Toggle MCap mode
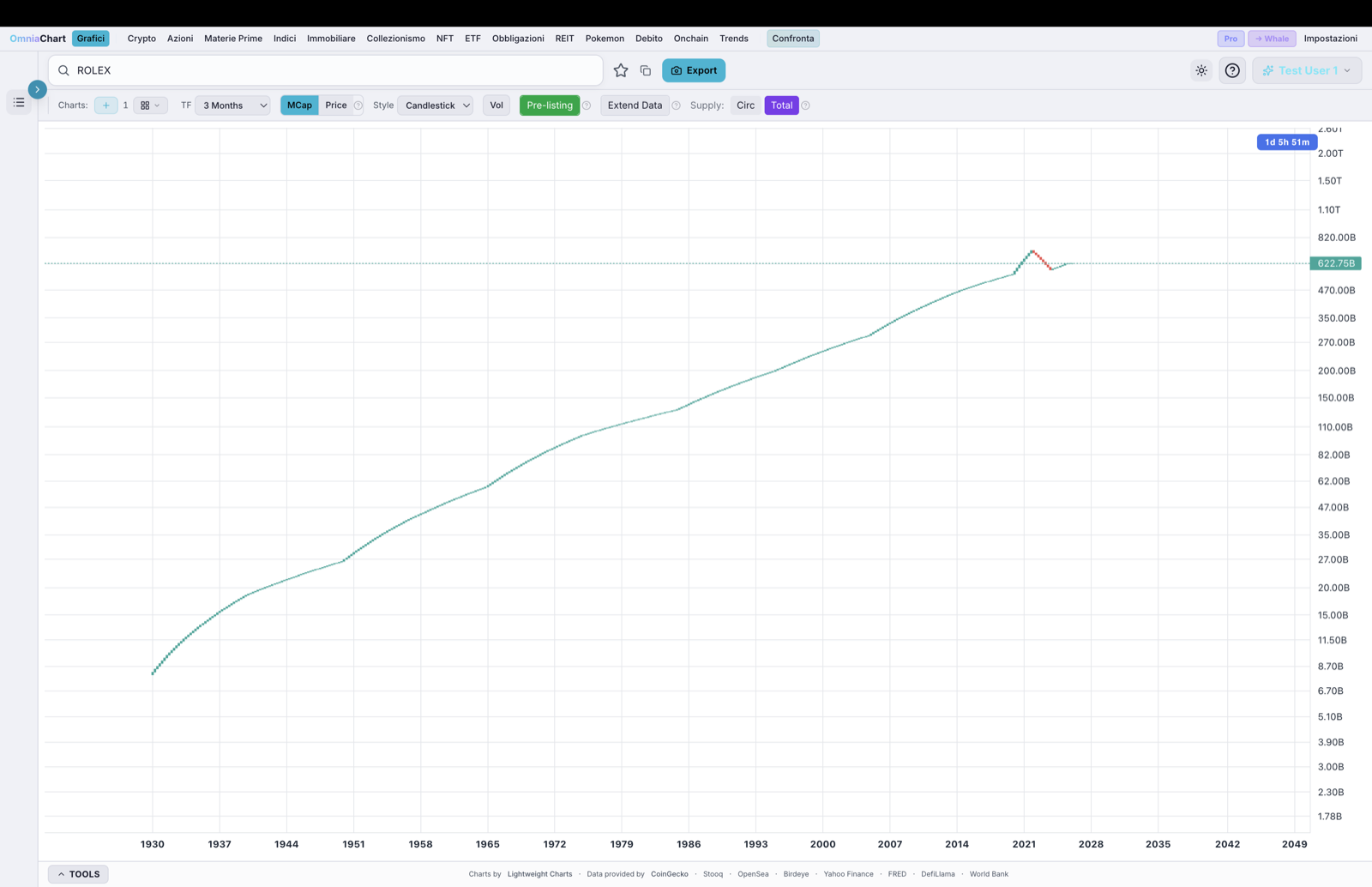The height and width of the screenshot is (887, 1372). [x=299, y=106]
